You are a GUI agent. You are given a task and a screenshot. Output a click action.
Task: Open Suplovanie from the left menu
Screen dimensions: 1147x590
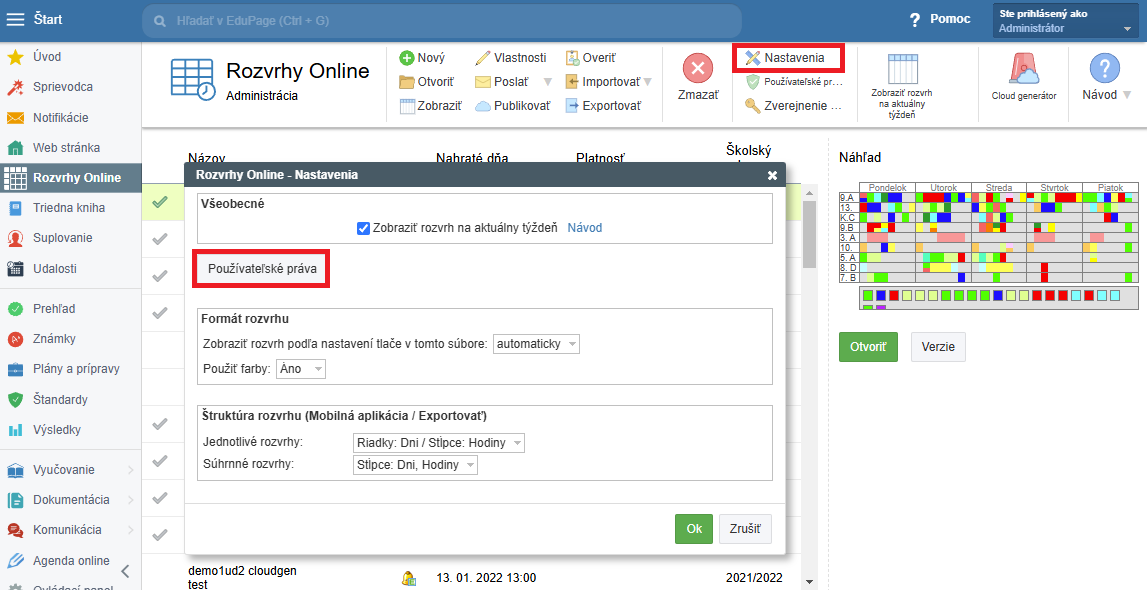point(62,238)
